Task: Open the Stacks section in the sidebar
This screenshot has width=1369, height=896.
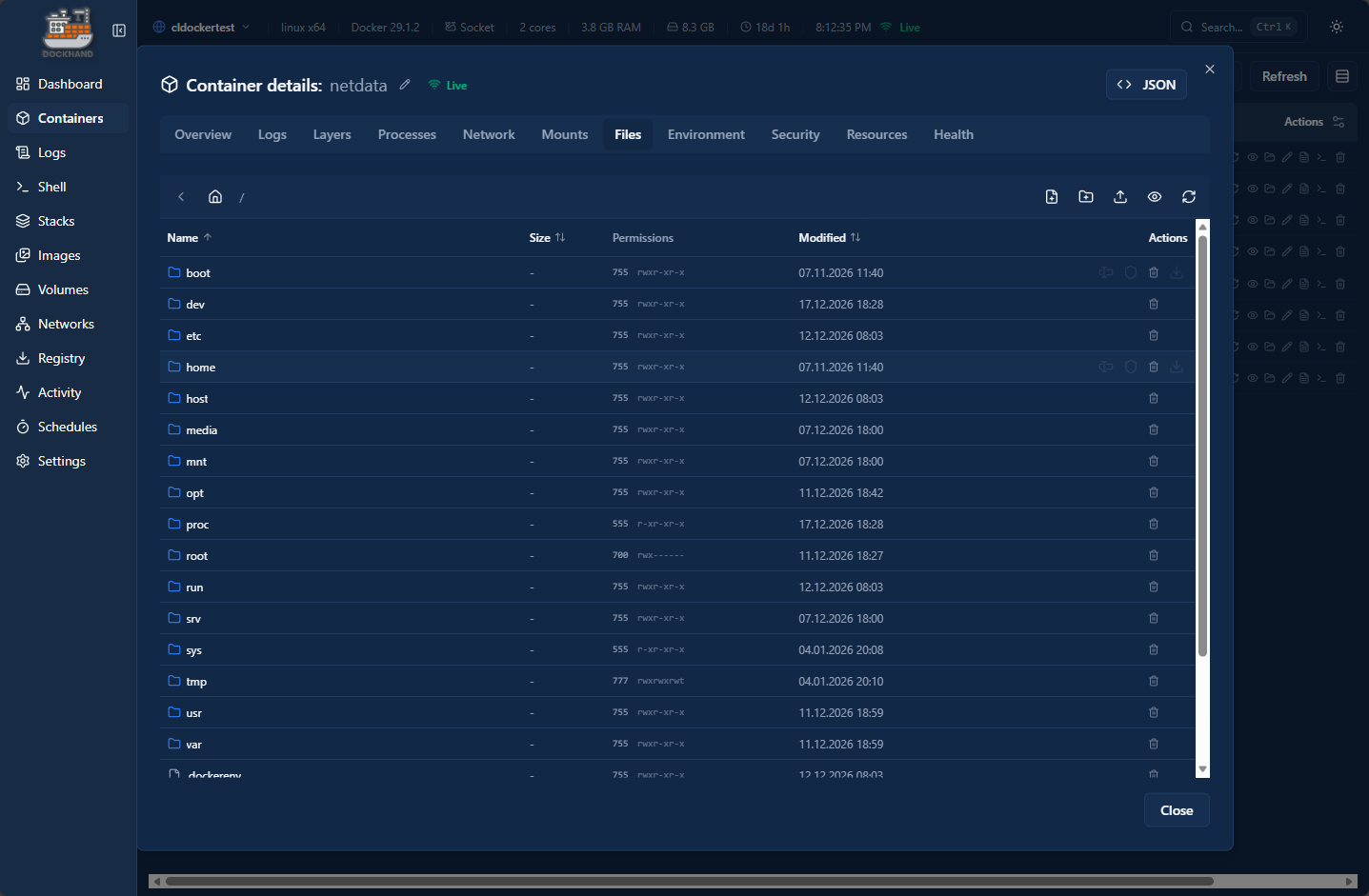Action: [x=55, y=221]
